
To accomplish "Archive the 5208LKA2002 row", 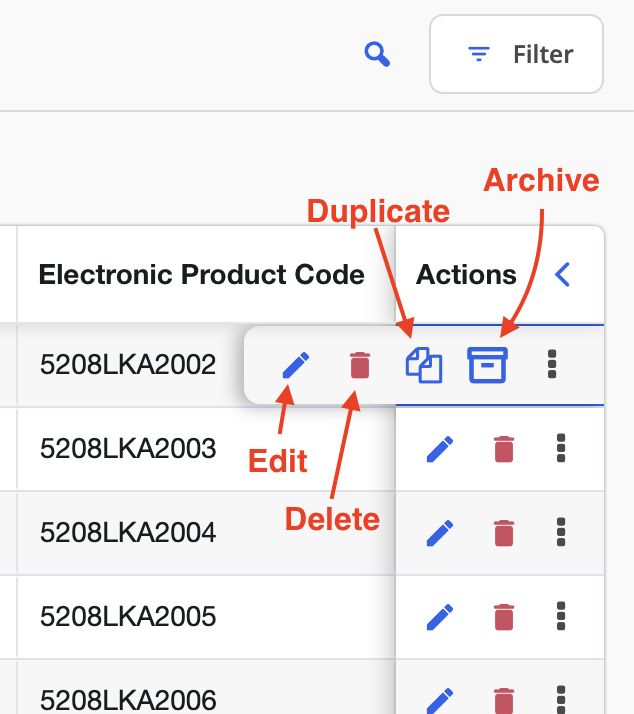I will point(487,365).
